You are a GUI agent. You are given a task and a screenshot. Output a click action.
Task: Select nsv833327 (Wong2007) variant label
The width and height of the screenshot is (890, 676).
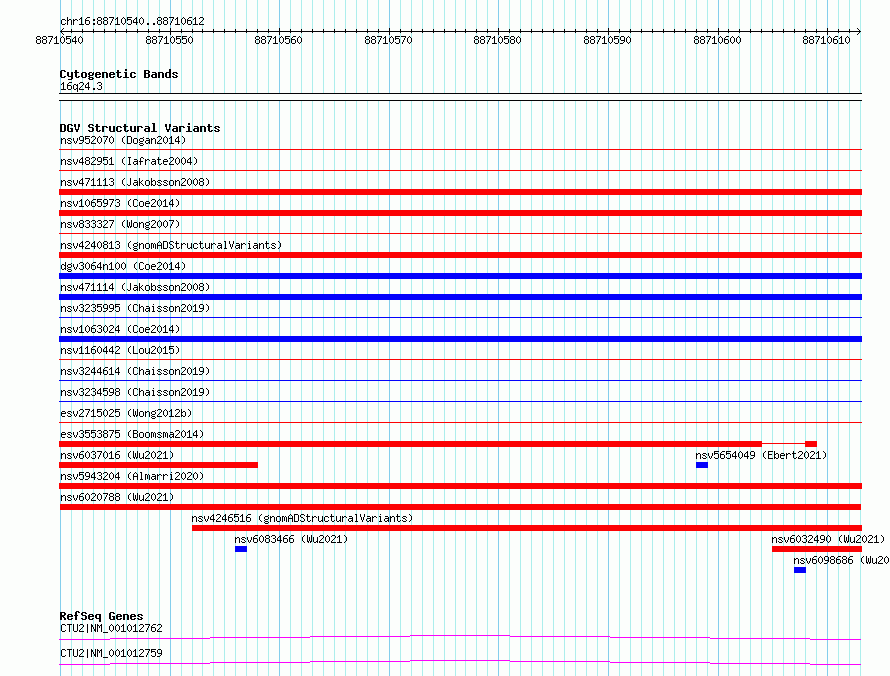[120, 224]
